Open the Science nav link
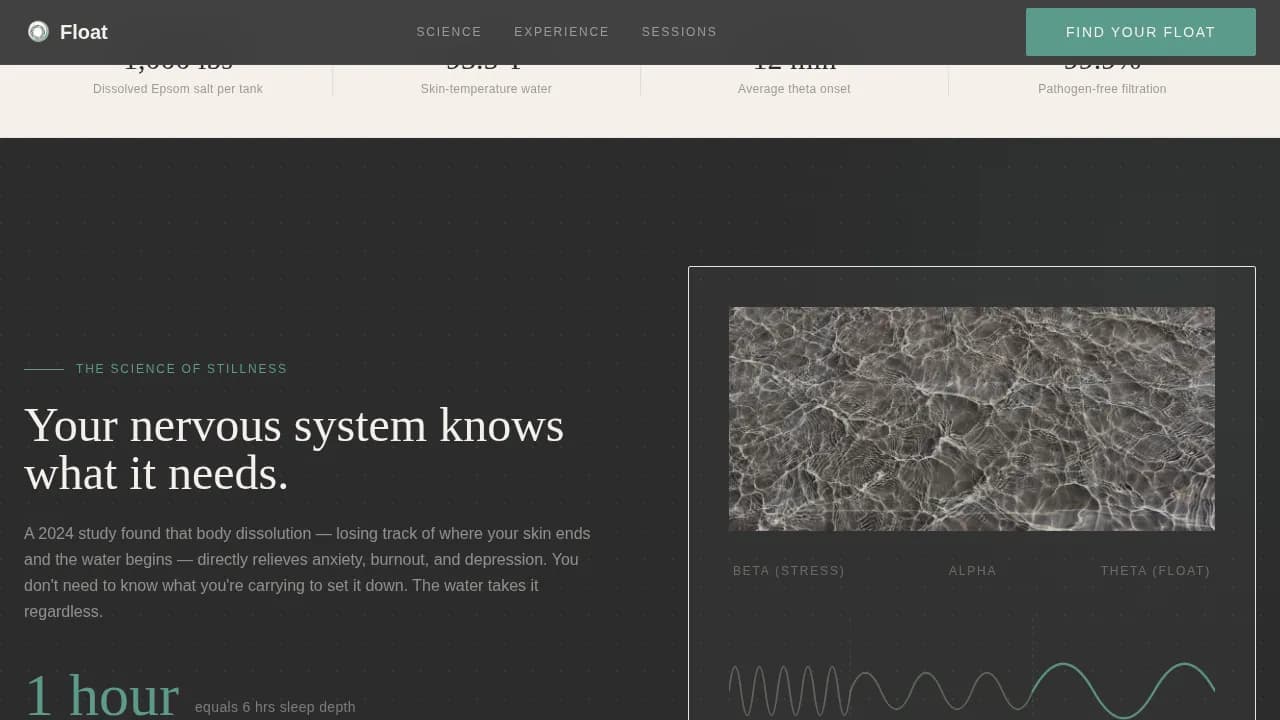1280x720 pixels. [x=449, y=32]
